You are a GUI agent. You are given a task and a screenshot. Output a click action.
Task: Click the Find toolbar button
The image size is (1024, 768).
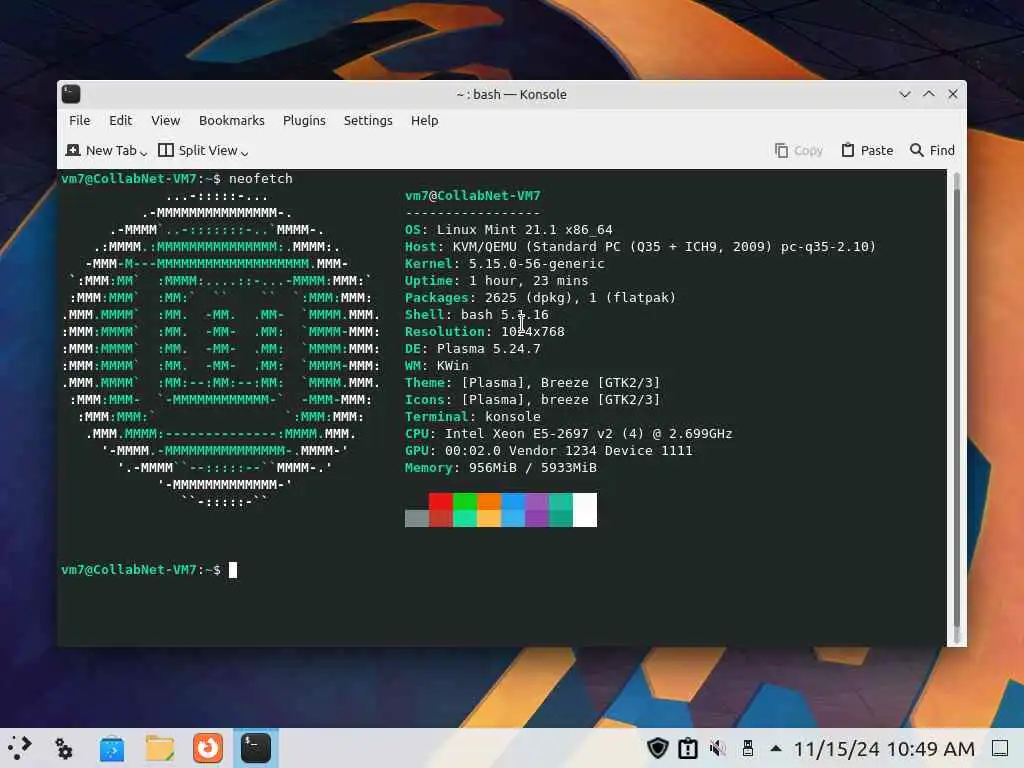(x=933, y=150)
